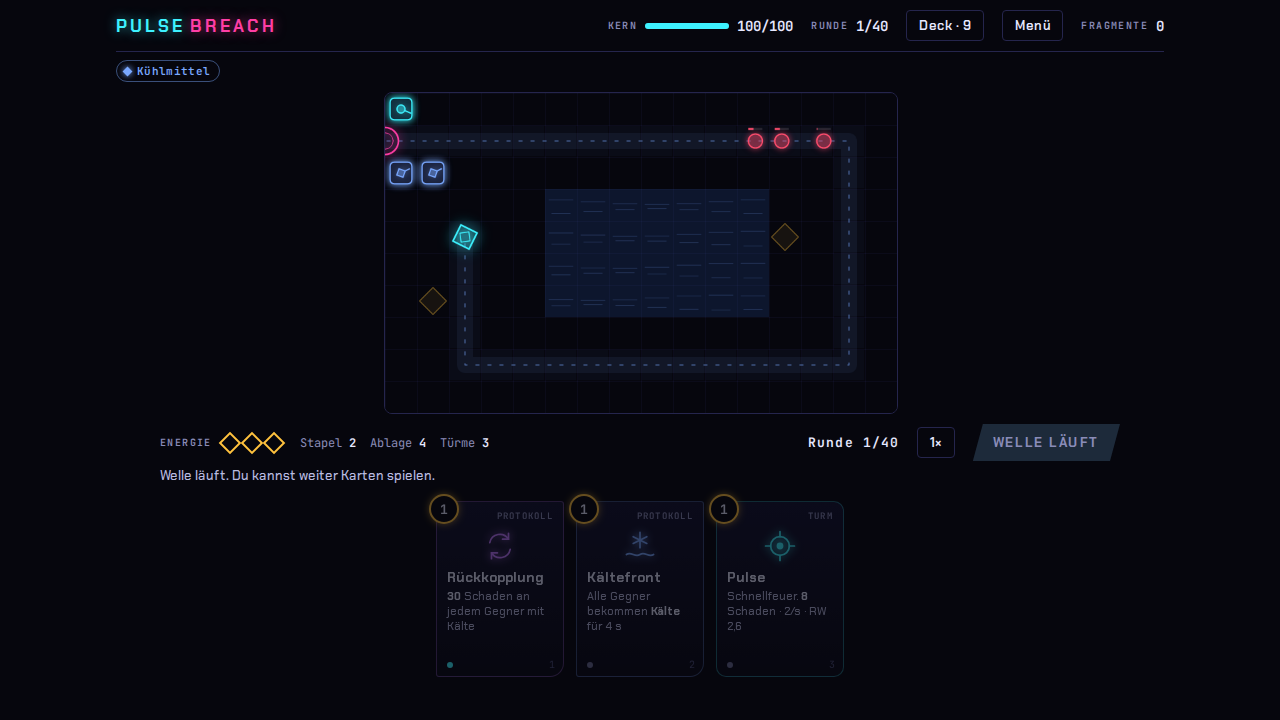Click the first yellow energy diamond
Viewport: 1280px width, 720px height.
(230, 443)
